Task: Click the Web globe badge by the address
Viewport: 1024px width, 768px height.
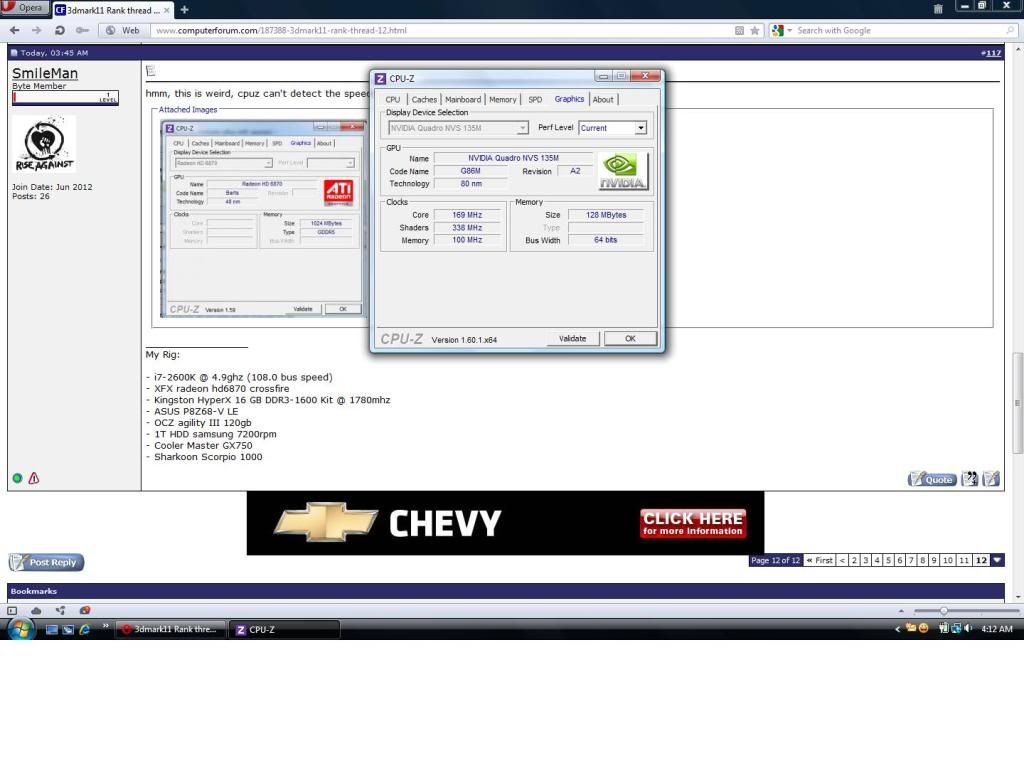Action: (123, 30)
